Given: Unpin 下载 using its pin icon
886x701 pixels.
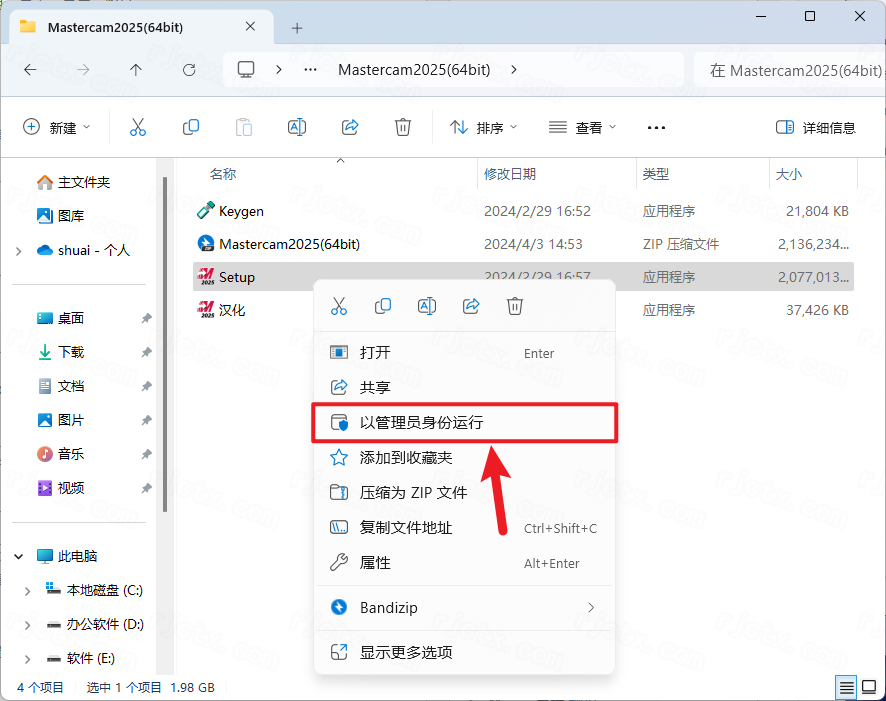Looking at the screenshot, I should [x=146, y=352].
